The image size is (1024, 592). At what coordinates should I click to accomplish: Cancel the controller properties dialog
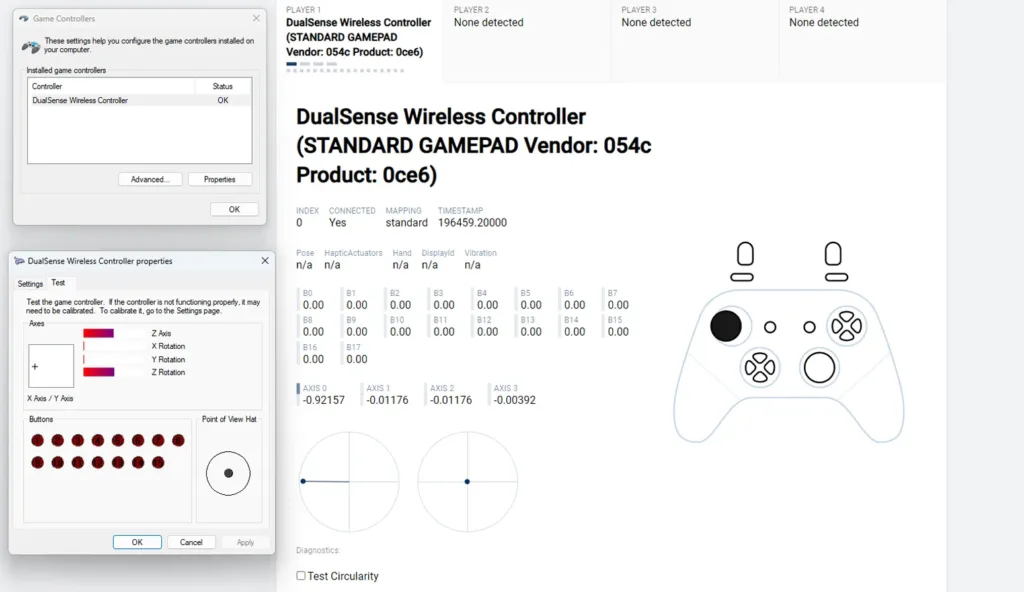pos(191,542)
